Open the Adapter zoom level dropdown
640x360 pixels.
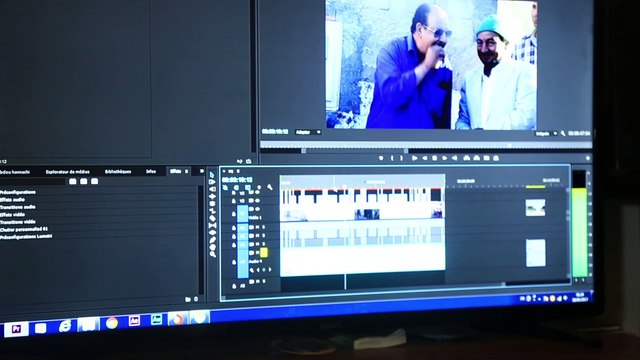307,132
